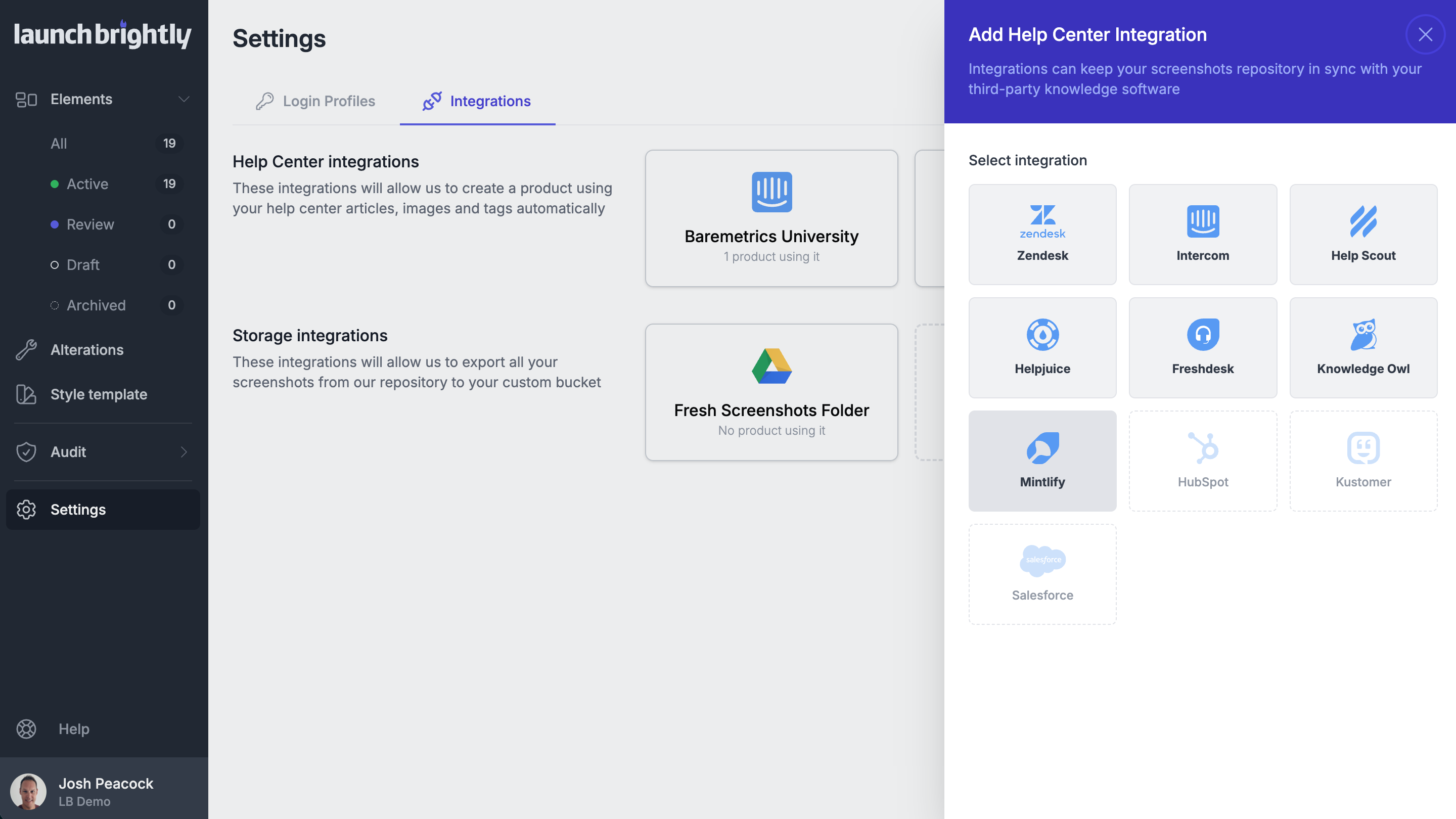The height and width of the screenshot is (819, 1456).
Task: Click the Archived dotted circle status marker
Action: pyautogui.click(x=54, y=305)
